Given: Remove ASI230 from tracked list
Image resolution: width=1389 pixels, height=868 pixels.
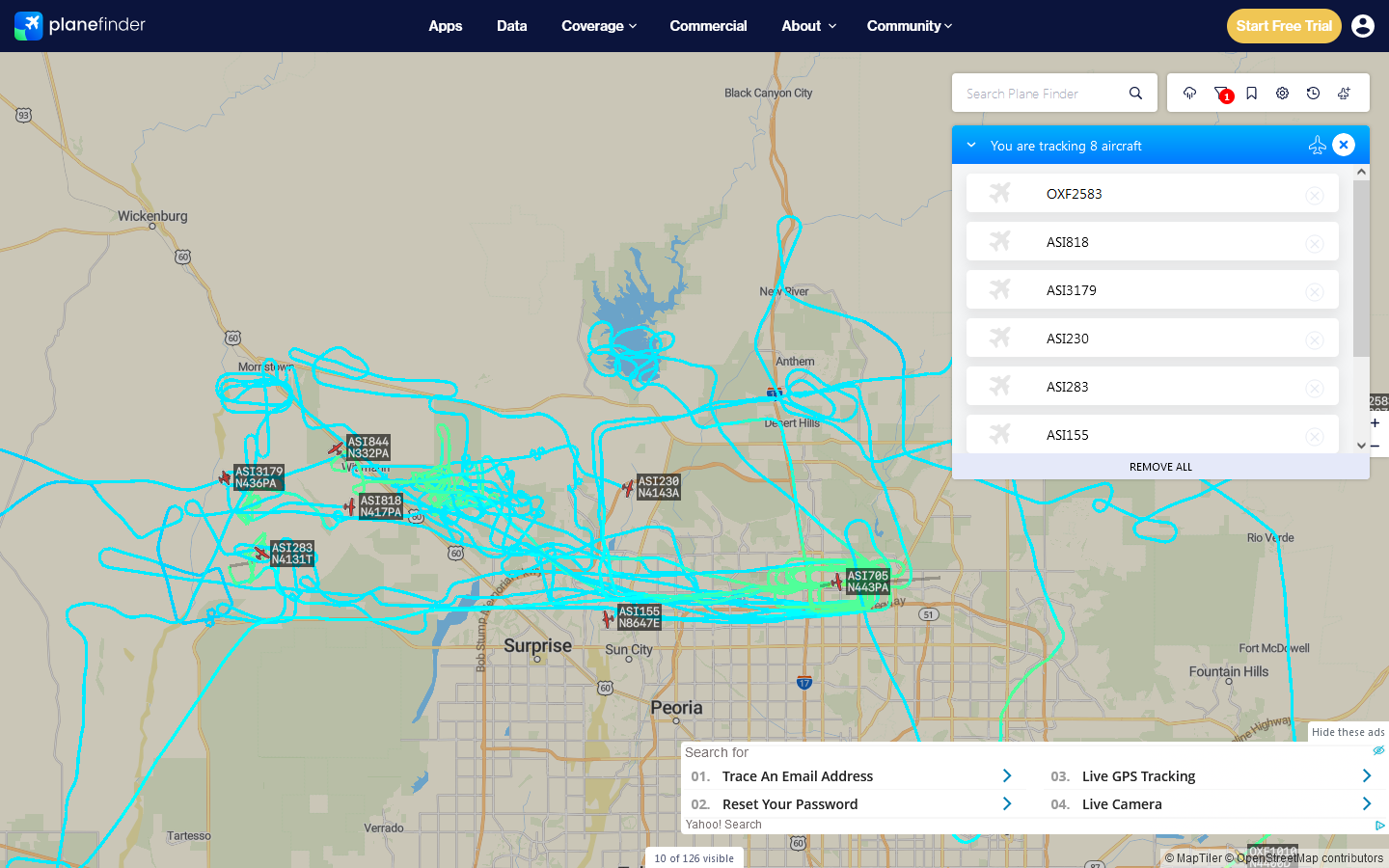Looking at the screenshot, I should click(1315, 339).
